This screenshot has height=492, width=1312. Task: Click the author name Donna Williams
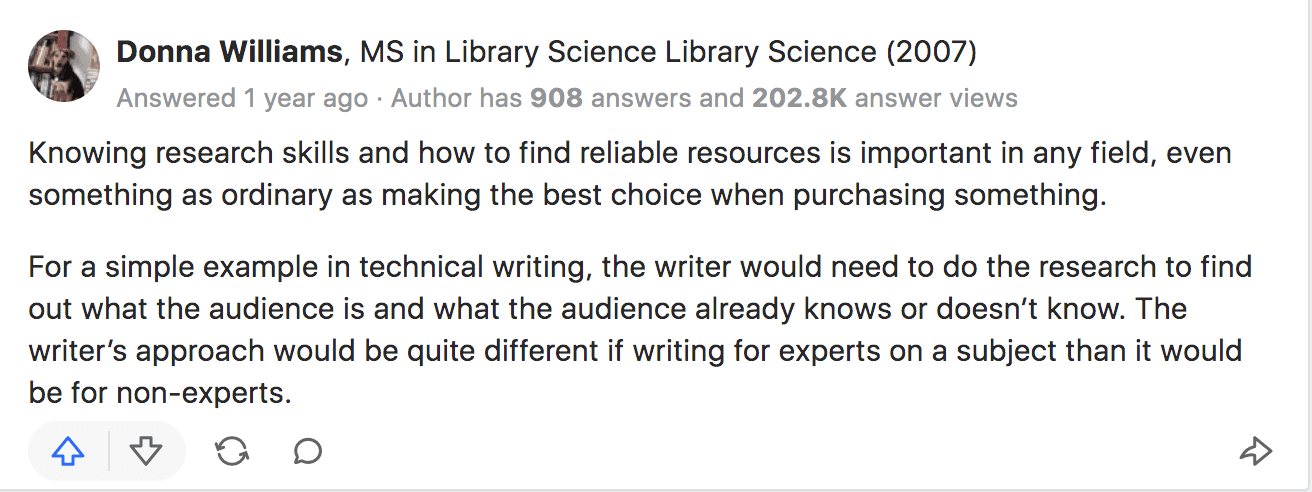click(x=229, y=52)
